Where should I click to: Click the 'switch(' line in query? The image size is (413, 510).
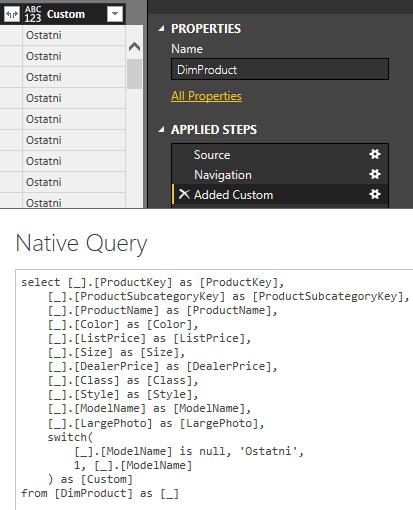(x=70, y=437)
